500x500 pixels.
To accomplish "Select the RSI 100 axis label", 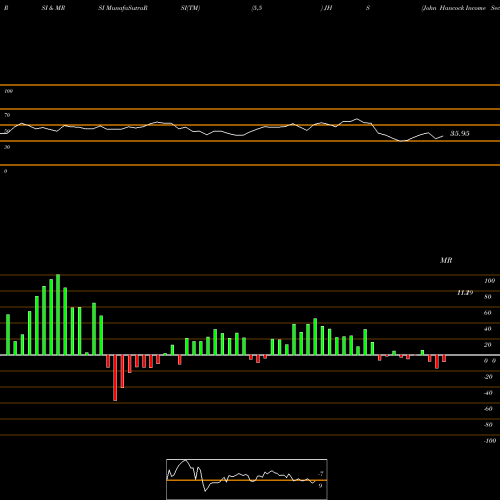I will tap(9, 91).
